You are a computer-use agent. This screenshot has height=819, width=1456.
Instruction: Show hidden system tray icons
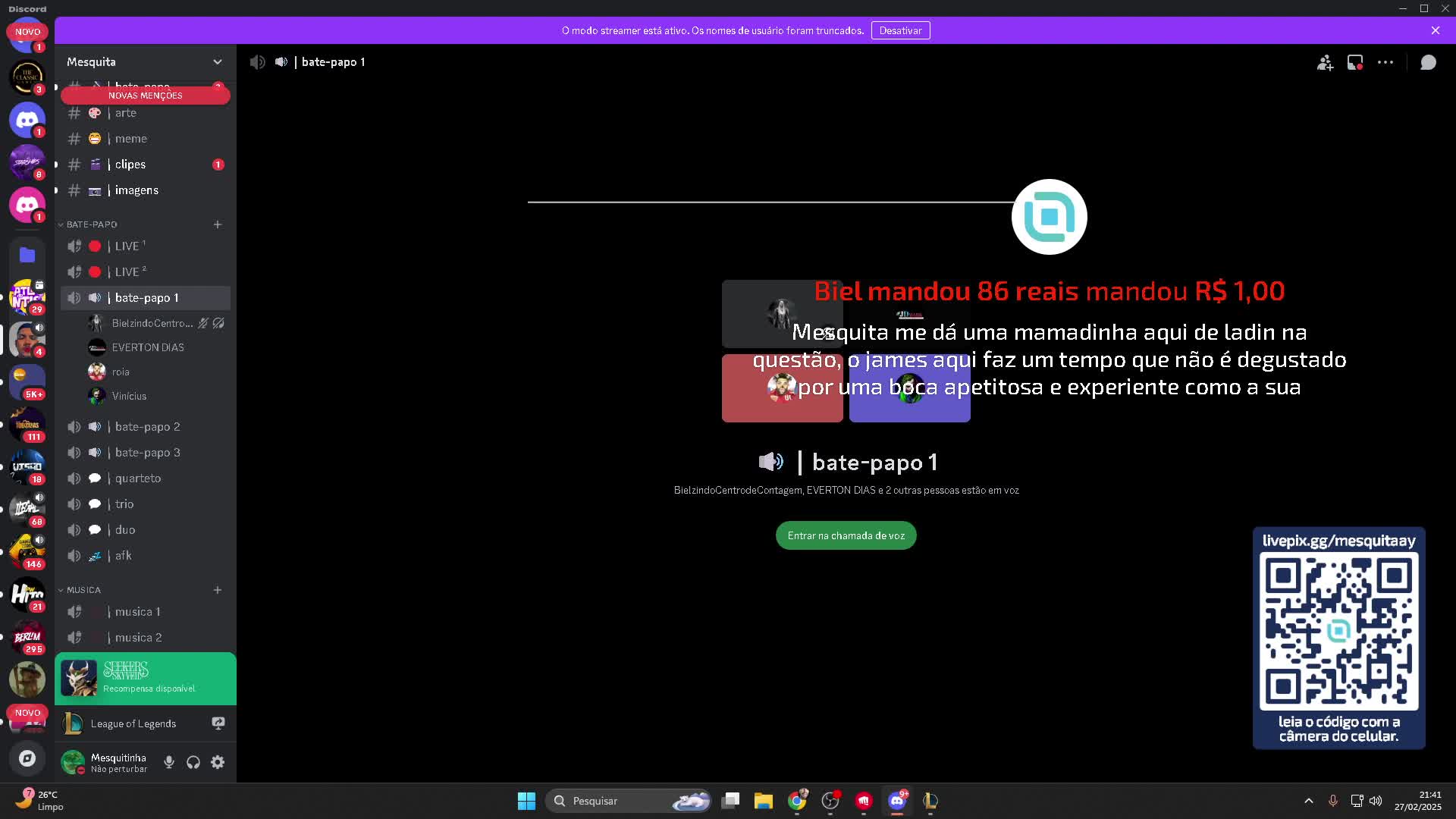point(1309,801)
